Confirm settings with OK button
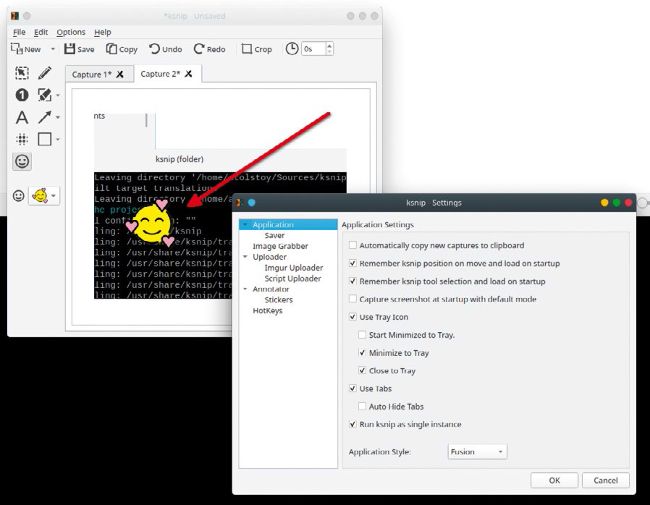650x505 pixels. click(554, 480)
